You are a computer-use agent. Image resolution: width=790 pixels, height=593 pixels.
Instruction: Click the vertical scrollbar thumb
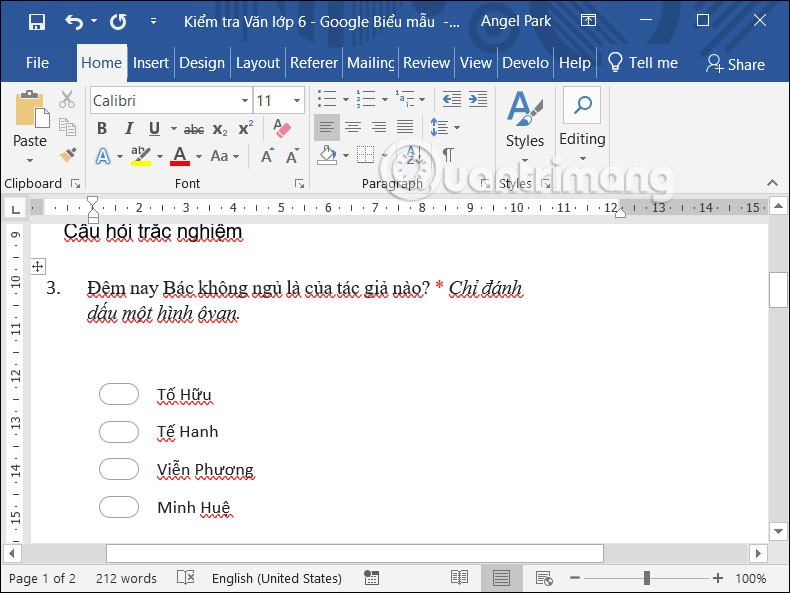pyautogui.click(x=778, y=290)
